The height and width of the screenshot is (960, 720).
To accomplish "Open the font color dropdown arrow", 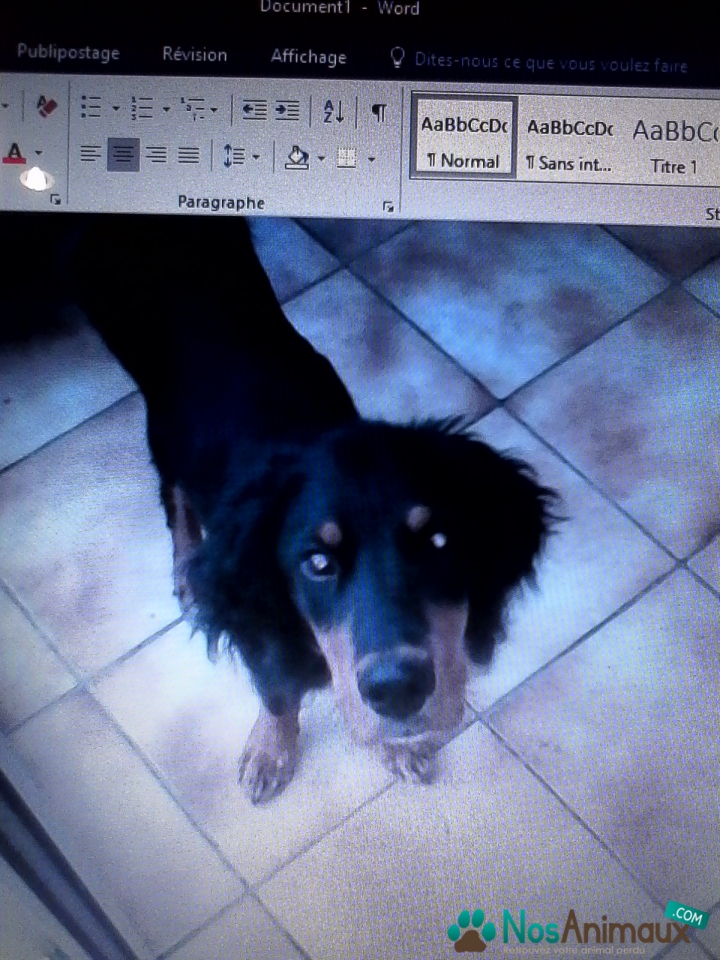I will point(39,153).
